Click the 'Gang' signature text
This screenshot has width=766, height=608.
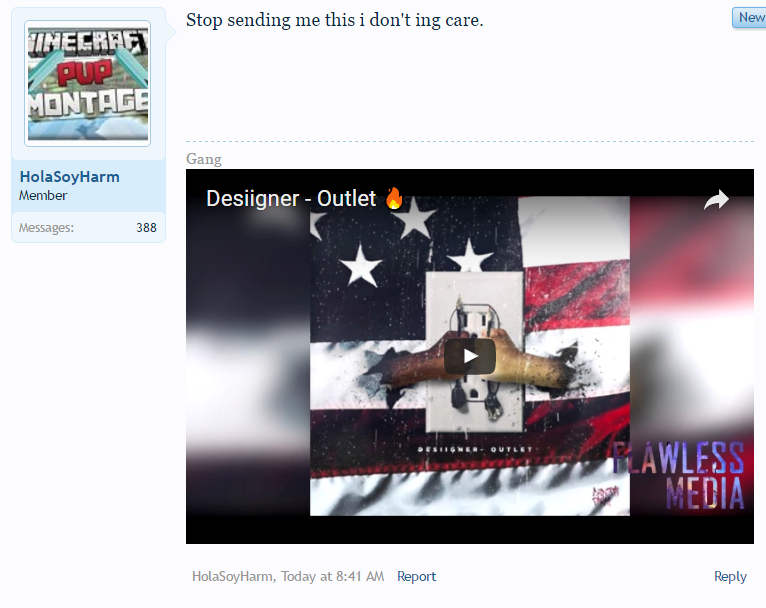pyautogui.click(x=204, y=159)
